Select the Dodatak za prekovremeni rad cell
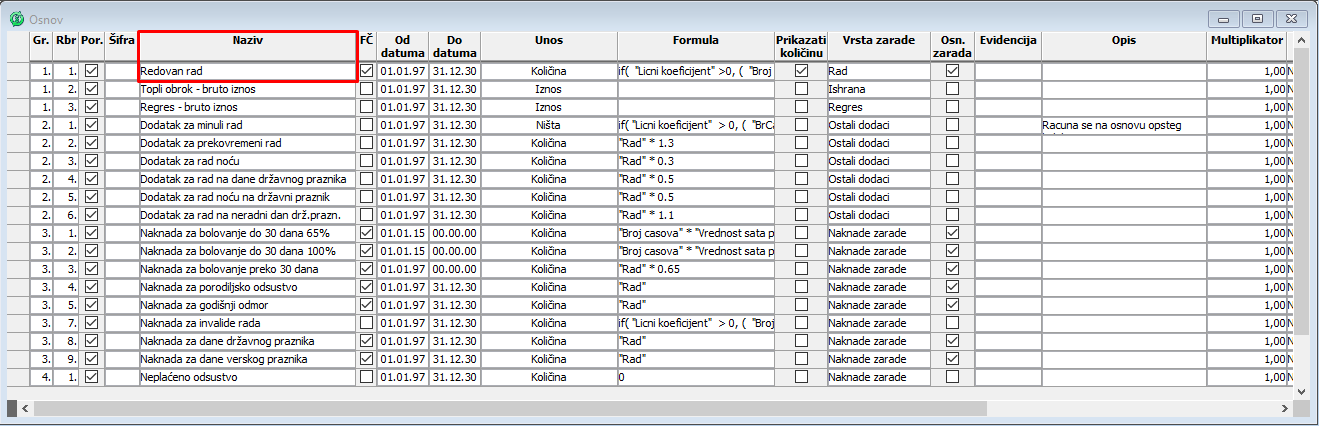 click(x=247, y=143)
